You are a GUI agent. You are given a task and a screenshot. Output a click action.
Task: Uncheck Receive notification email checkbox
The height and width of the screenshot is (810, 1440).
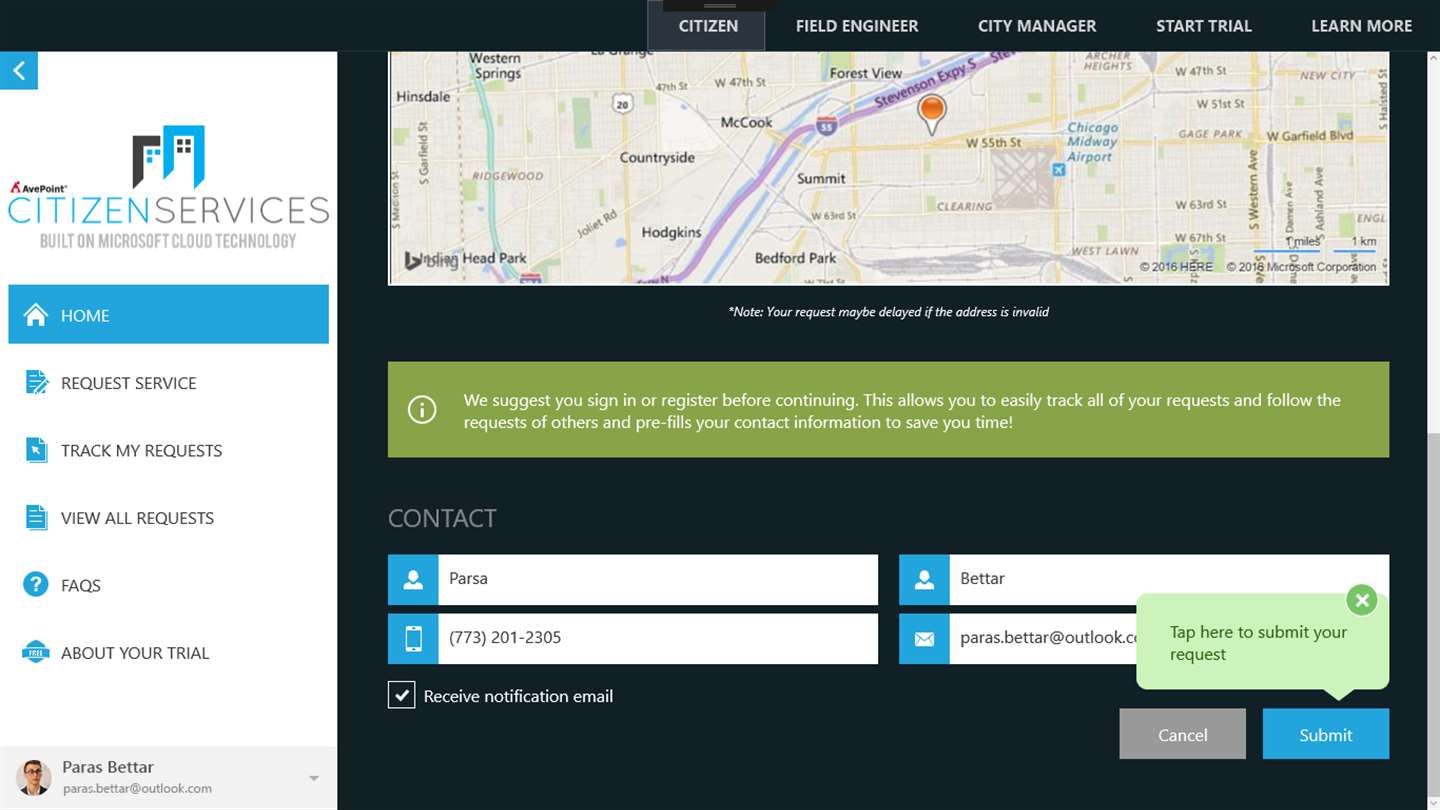(401, 695)
